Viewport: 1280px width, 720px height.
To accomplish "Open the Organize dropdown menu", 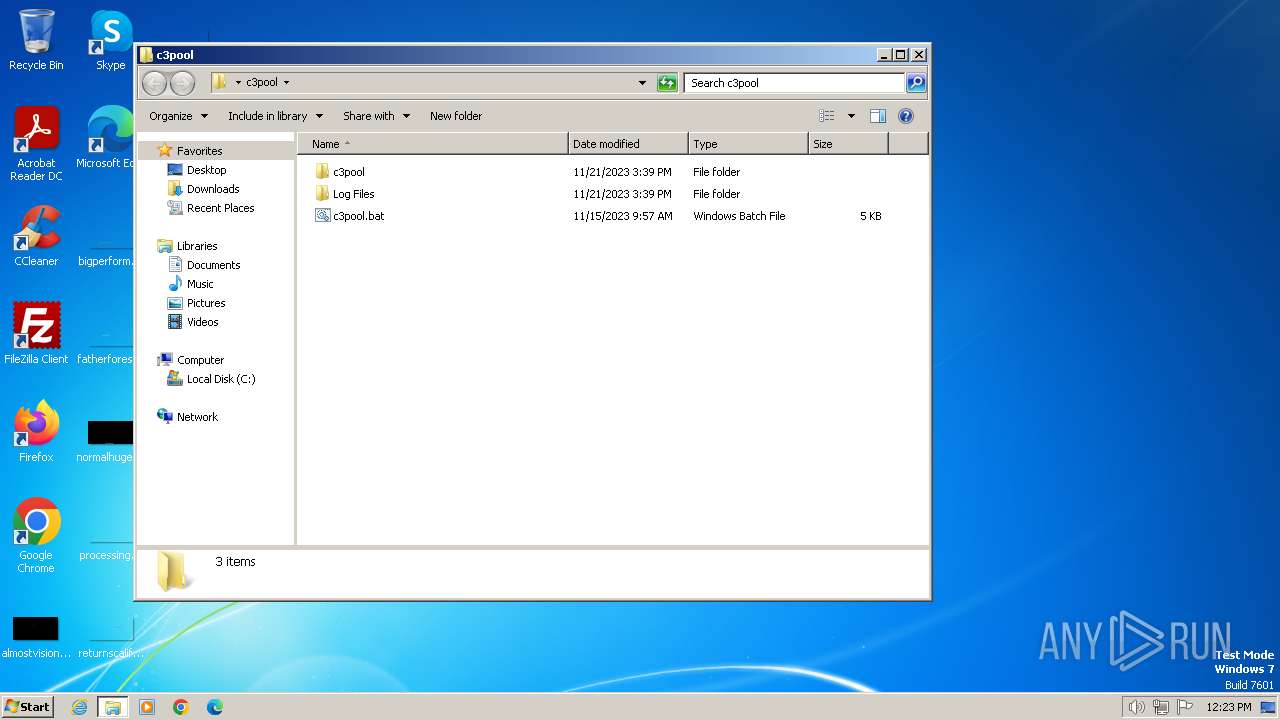I will point(179,116).
